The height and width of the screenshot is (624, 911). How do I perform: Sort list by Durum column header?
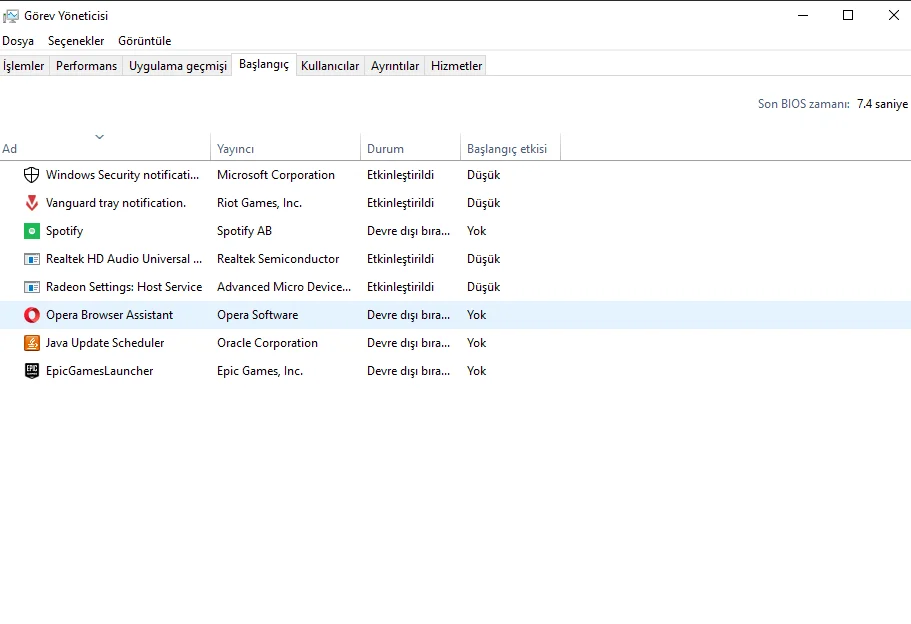point(385,149)
